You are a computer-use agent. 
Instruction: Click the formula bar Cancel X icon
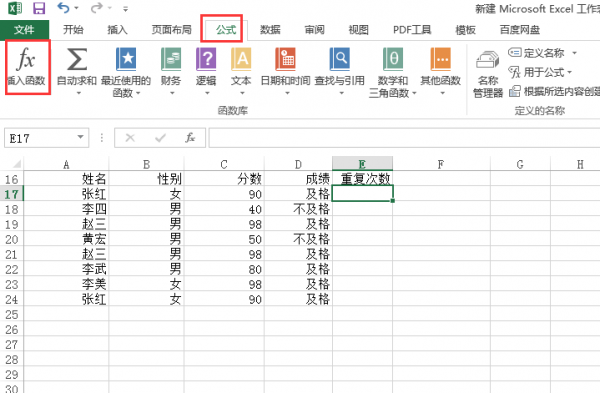click(130, 138)
